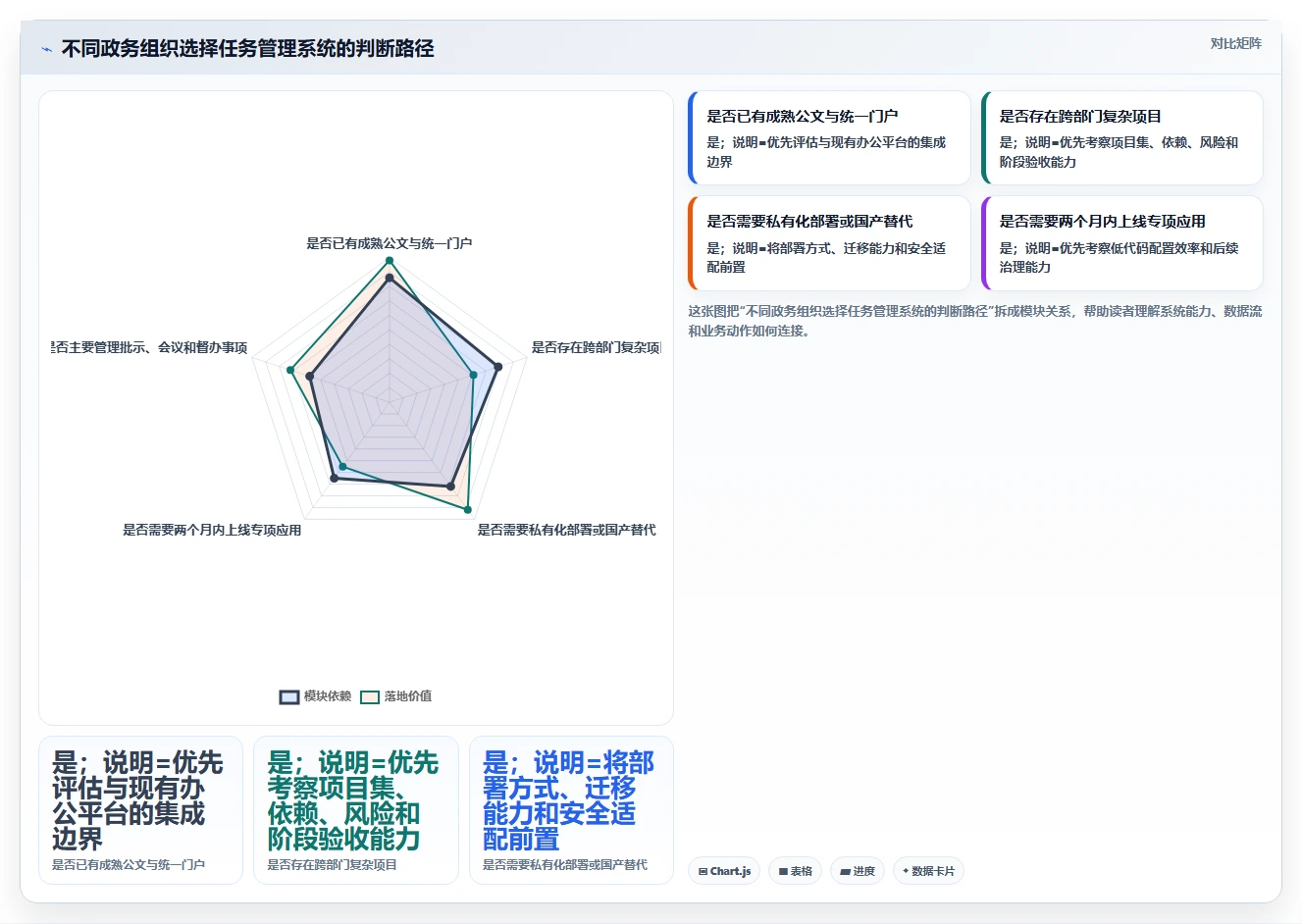Click dark 模块依赖 point on 私有化部署 axis
The image size is (1302, 924).
pos(450,486)
